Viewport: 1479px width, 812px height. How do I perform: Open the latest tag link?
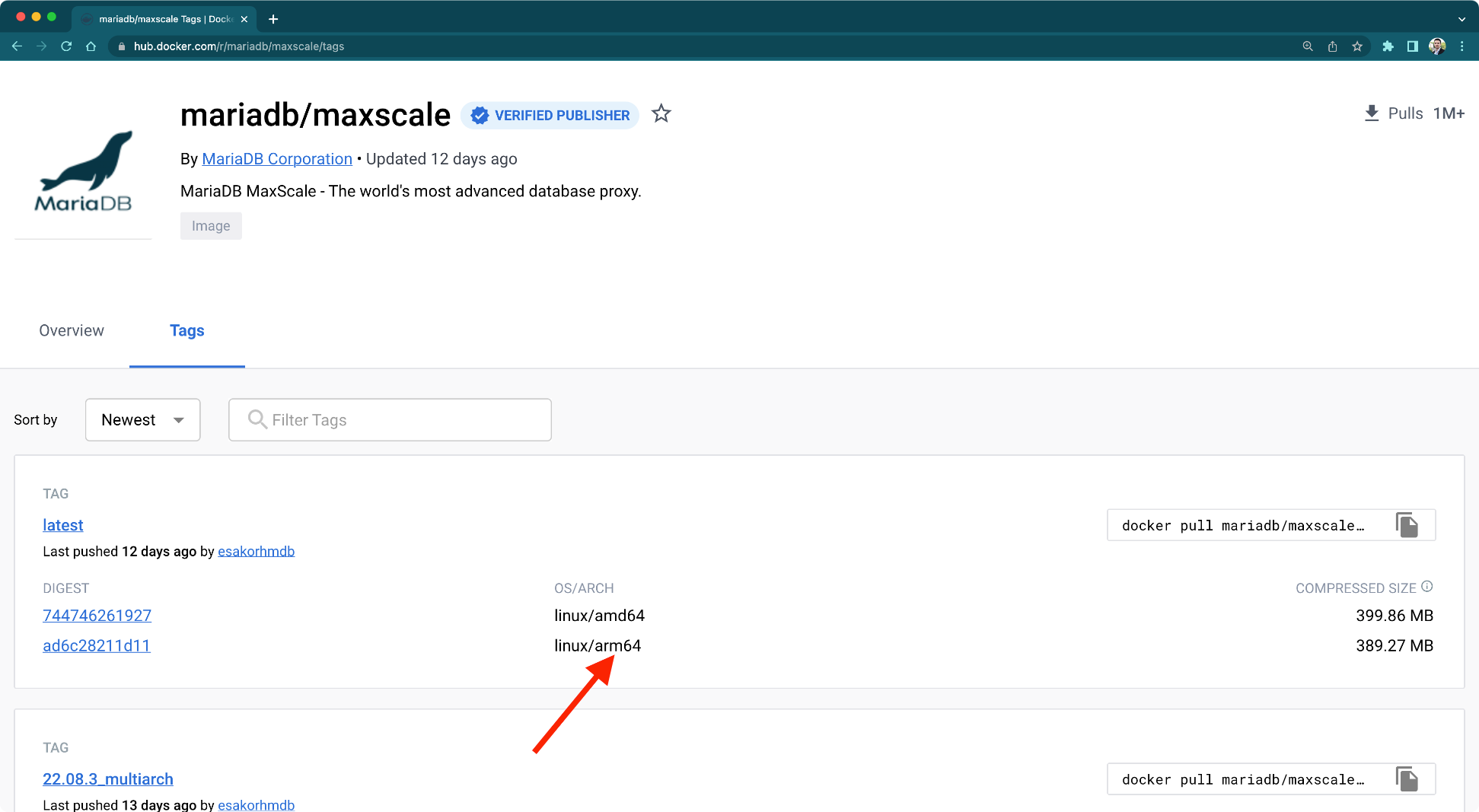(63, 525)
